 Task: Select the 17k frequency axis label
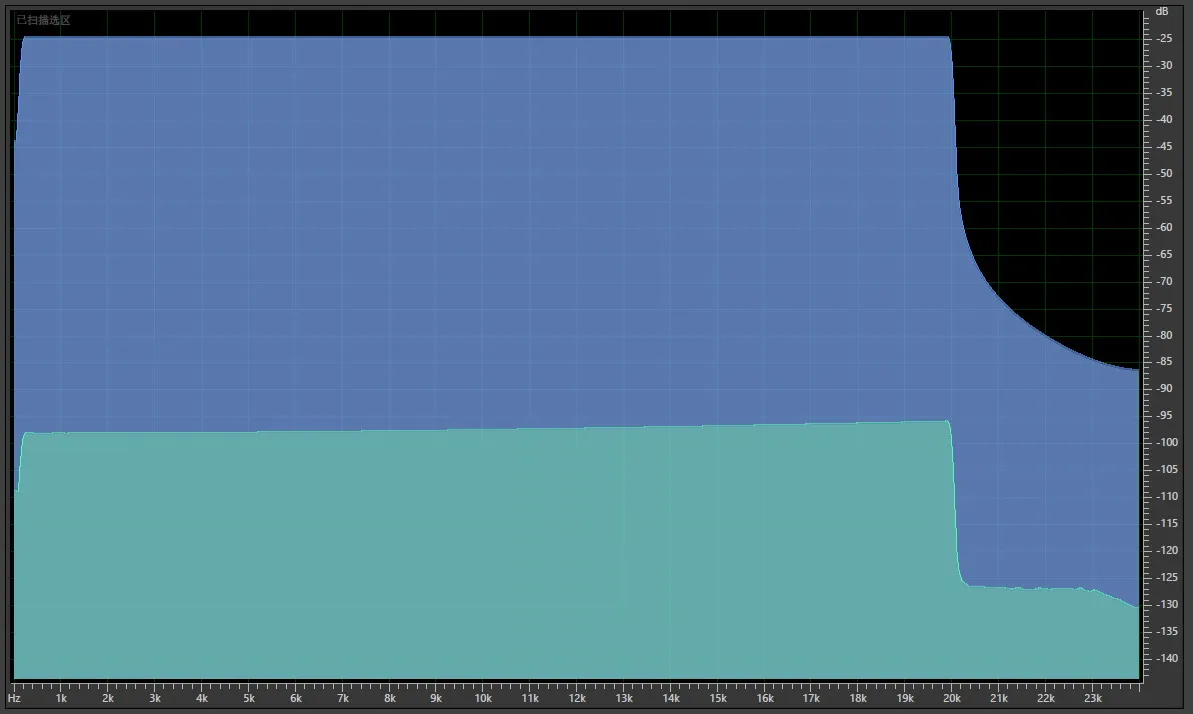(x=811, y=698)
